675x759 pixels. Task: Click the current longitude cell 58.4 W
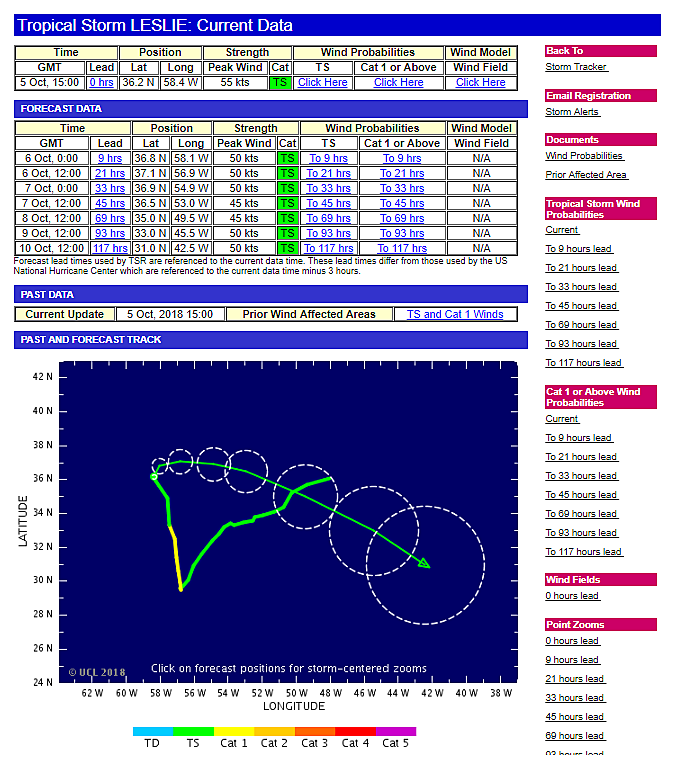point(181,83)
